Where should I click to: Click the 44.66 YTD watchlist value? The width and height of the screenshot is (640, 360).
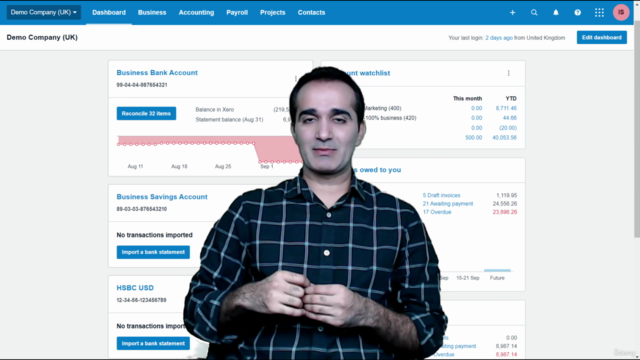click(510, 118)
